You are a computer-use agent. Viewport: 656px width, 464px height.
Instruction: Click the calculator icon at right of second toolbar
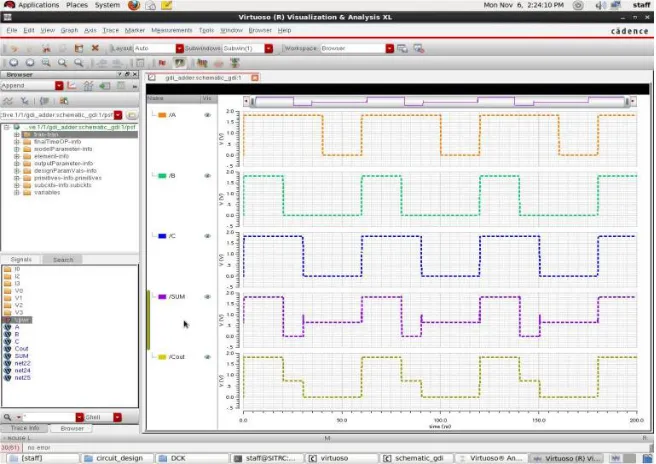tap(235, 63)
